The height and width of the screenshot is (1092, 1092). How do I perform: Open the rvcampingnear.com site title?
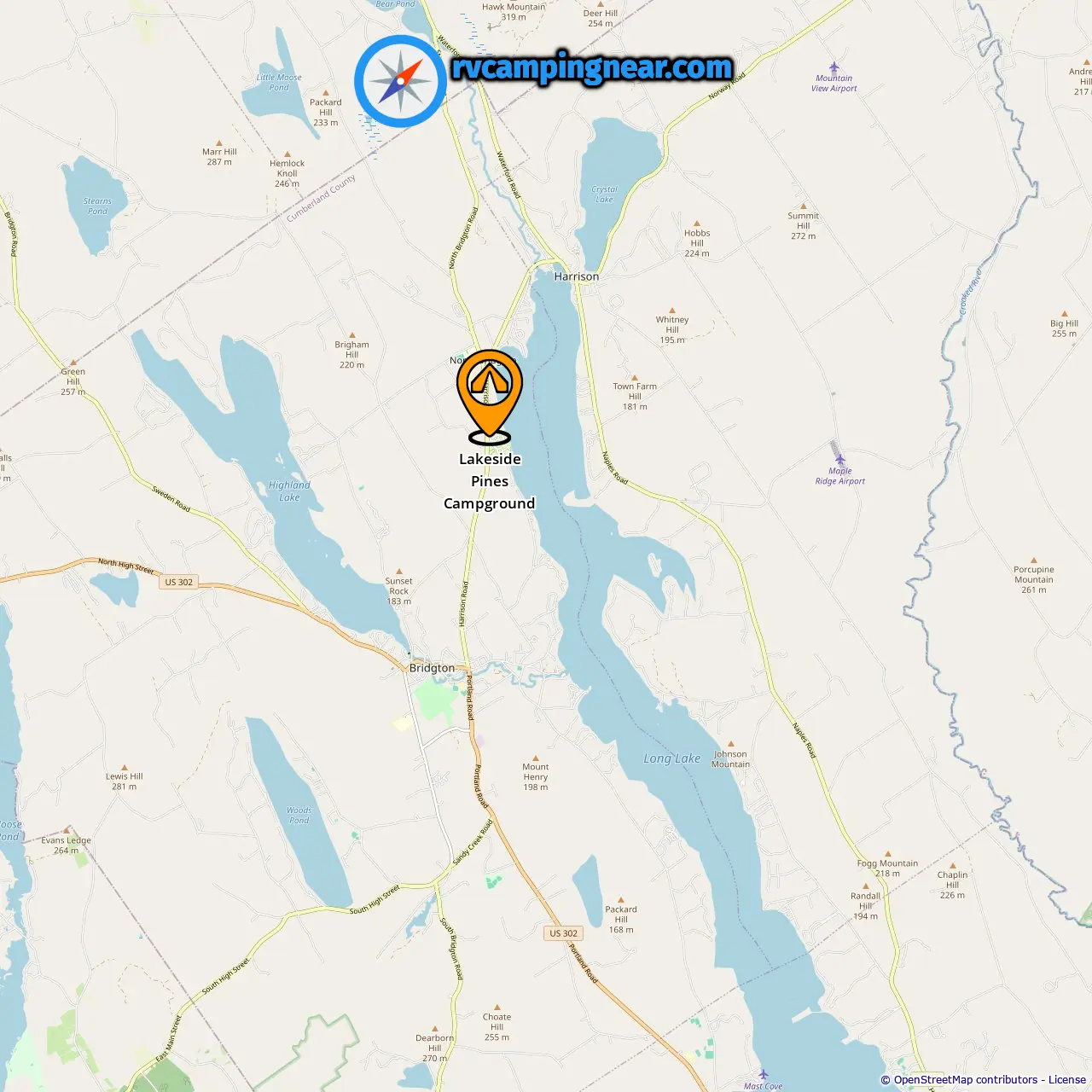pos(592,67)
